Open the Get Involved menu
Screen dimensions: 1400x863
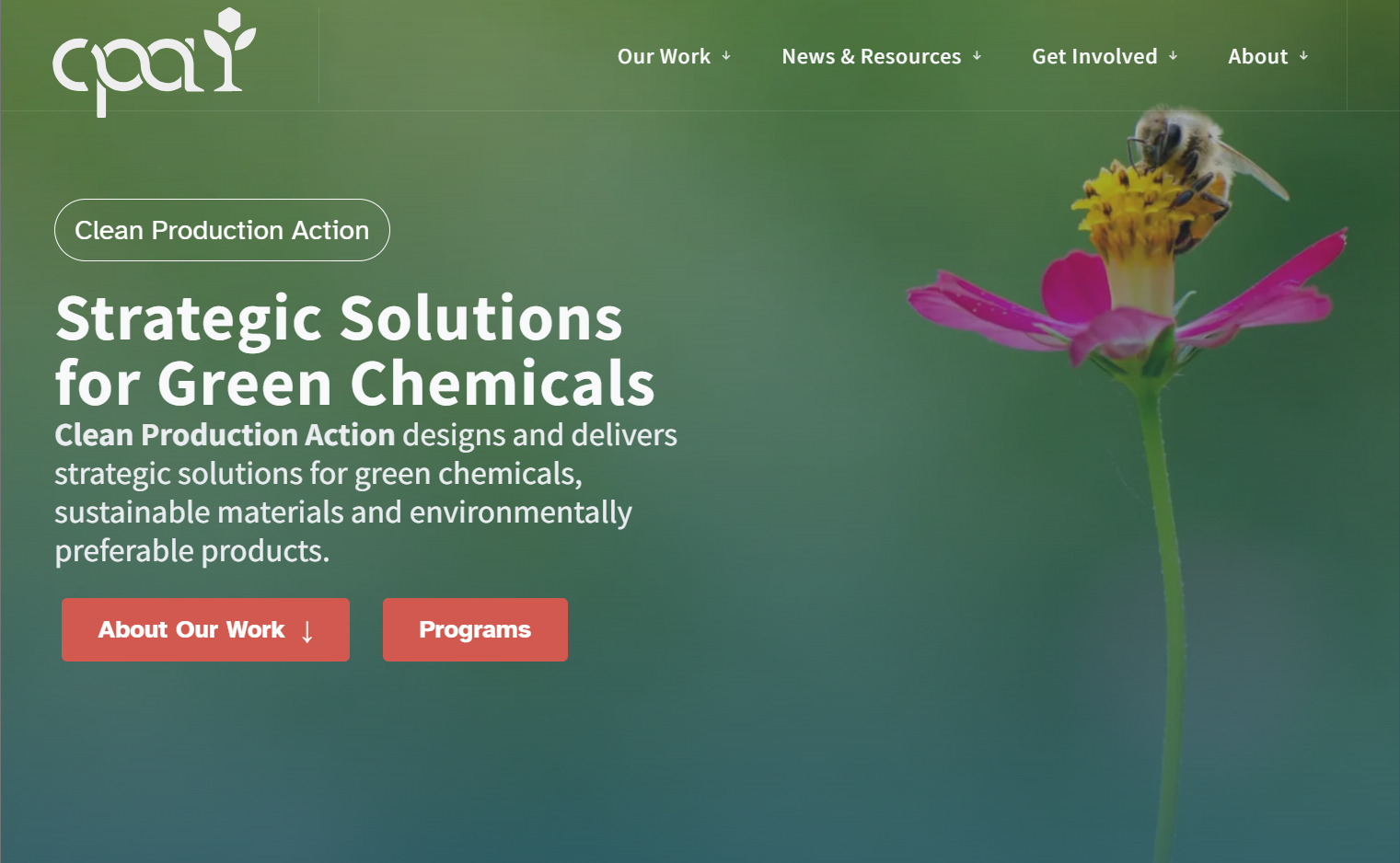click(1095, 56)
